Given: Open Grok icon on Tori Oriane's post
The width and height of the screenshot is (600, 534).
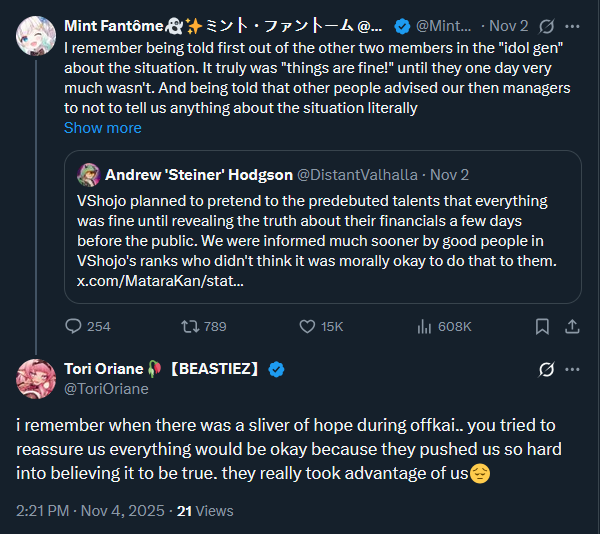Looking at the screenshot, I should coord(546,369).
